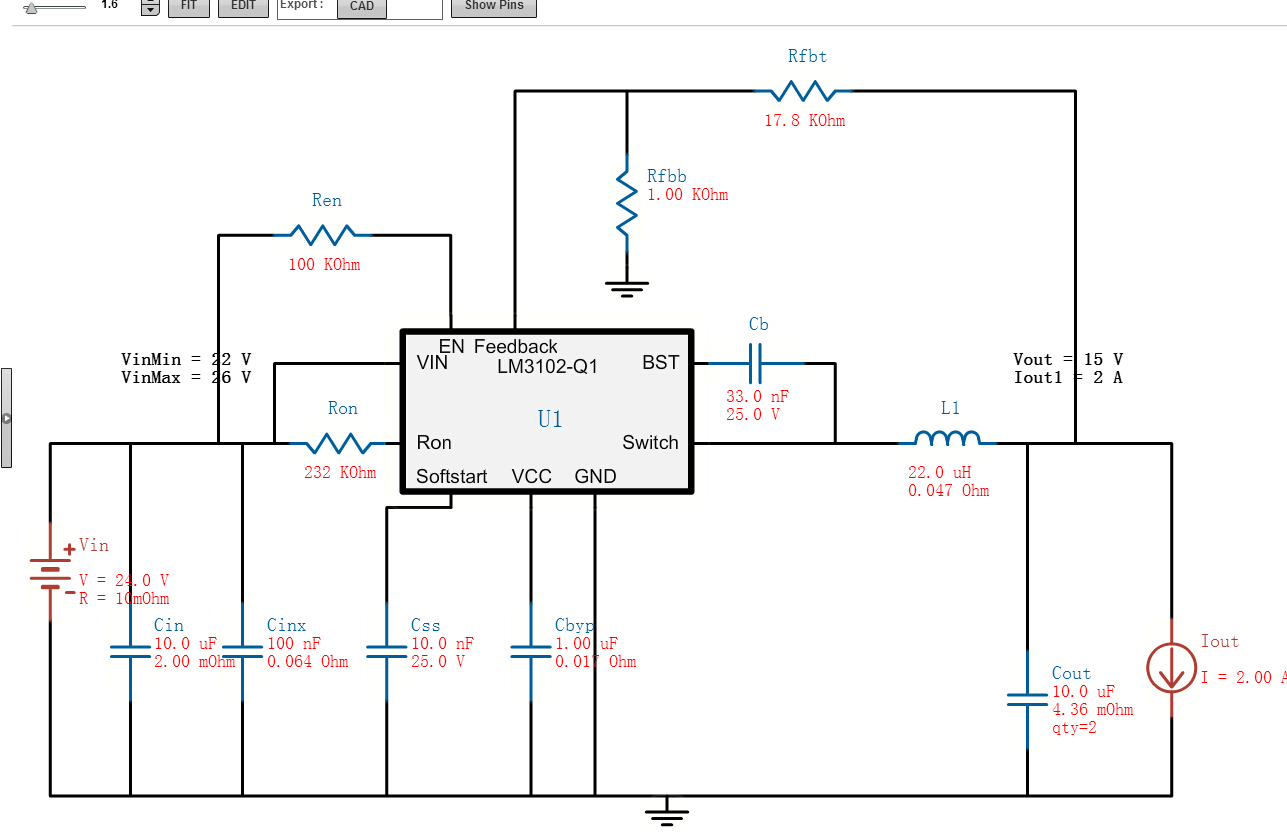The width and height of the screenshot is (1287, 836).
Task: Click the Softstart pin label on U1
Action: click(452, 476)
